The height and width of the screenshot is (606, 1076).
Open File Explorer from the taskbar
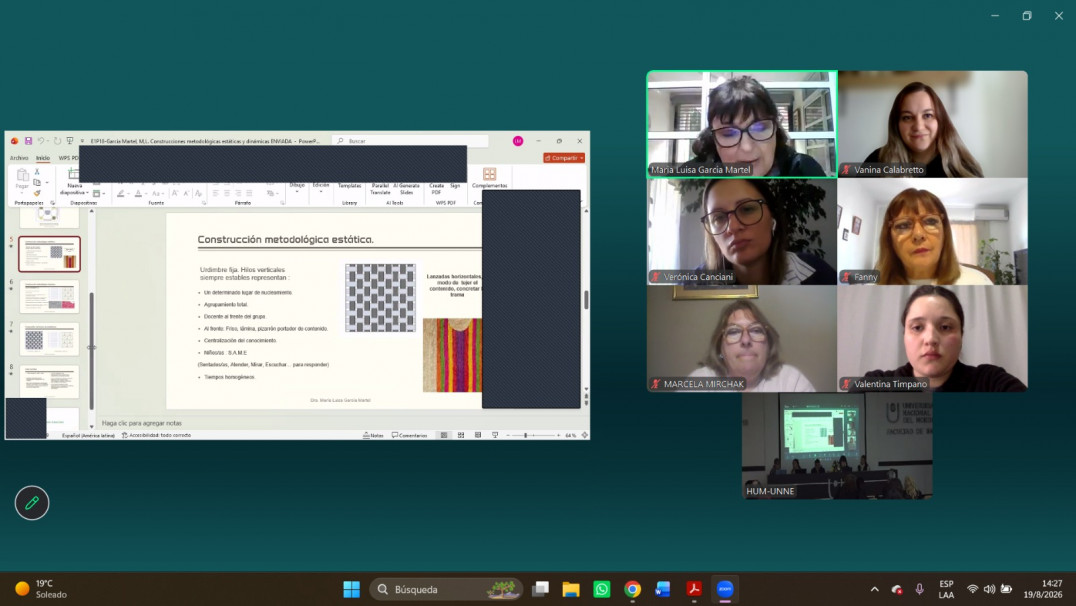tap(571, 589)
